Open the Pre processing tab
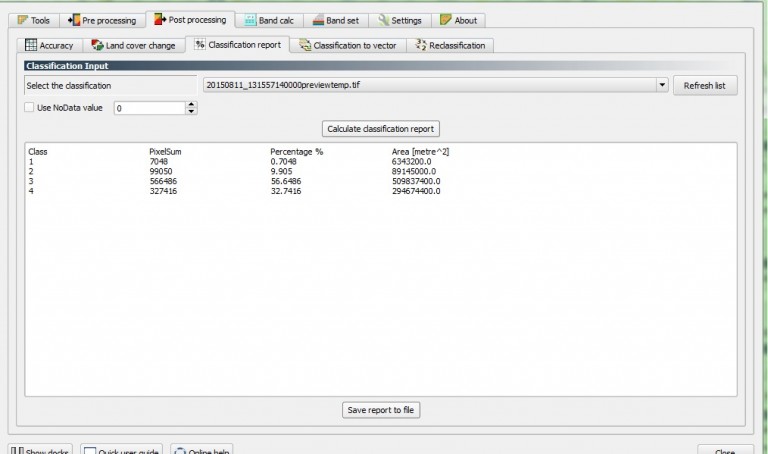The width and height of the screenshot is (768, 454). (101, 20)
